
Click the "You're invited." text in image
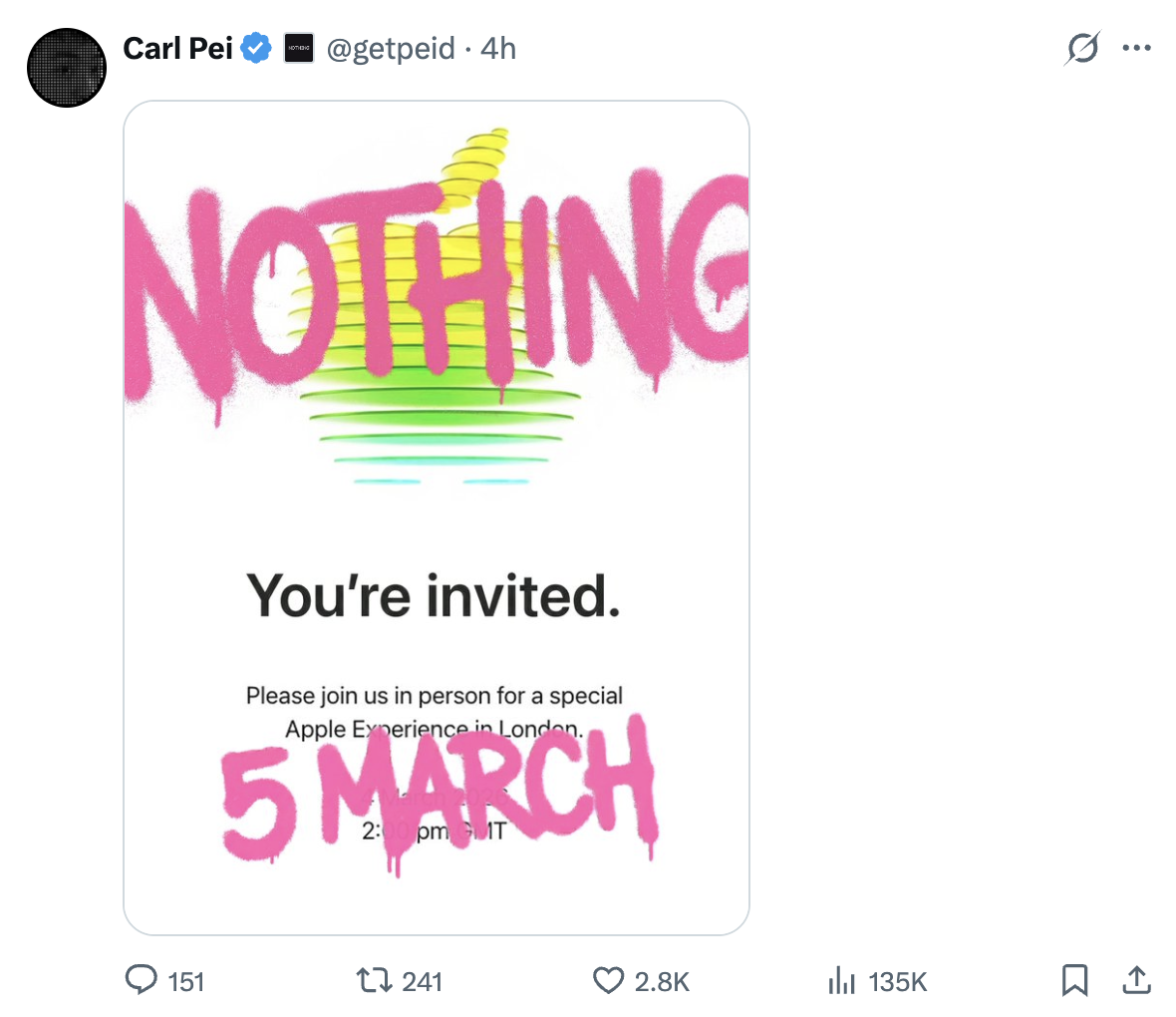pyautogui.click(x=434, y=595)
